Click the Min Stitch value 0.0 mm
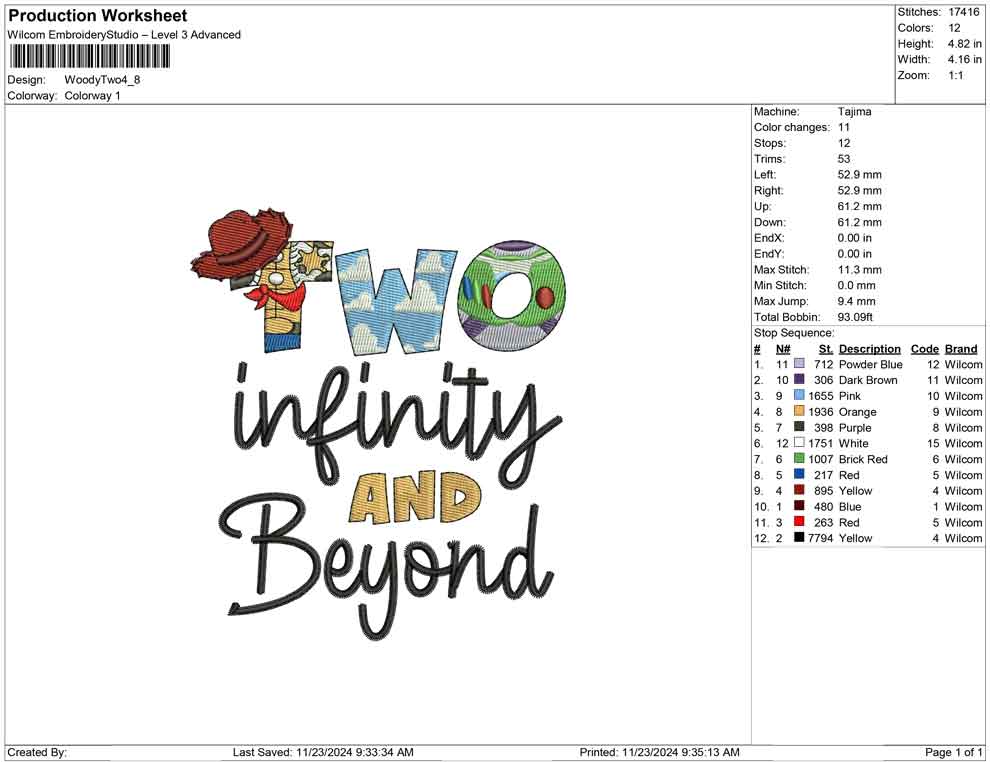The width and height of the screenshot is (990, 762). point(857,285)
